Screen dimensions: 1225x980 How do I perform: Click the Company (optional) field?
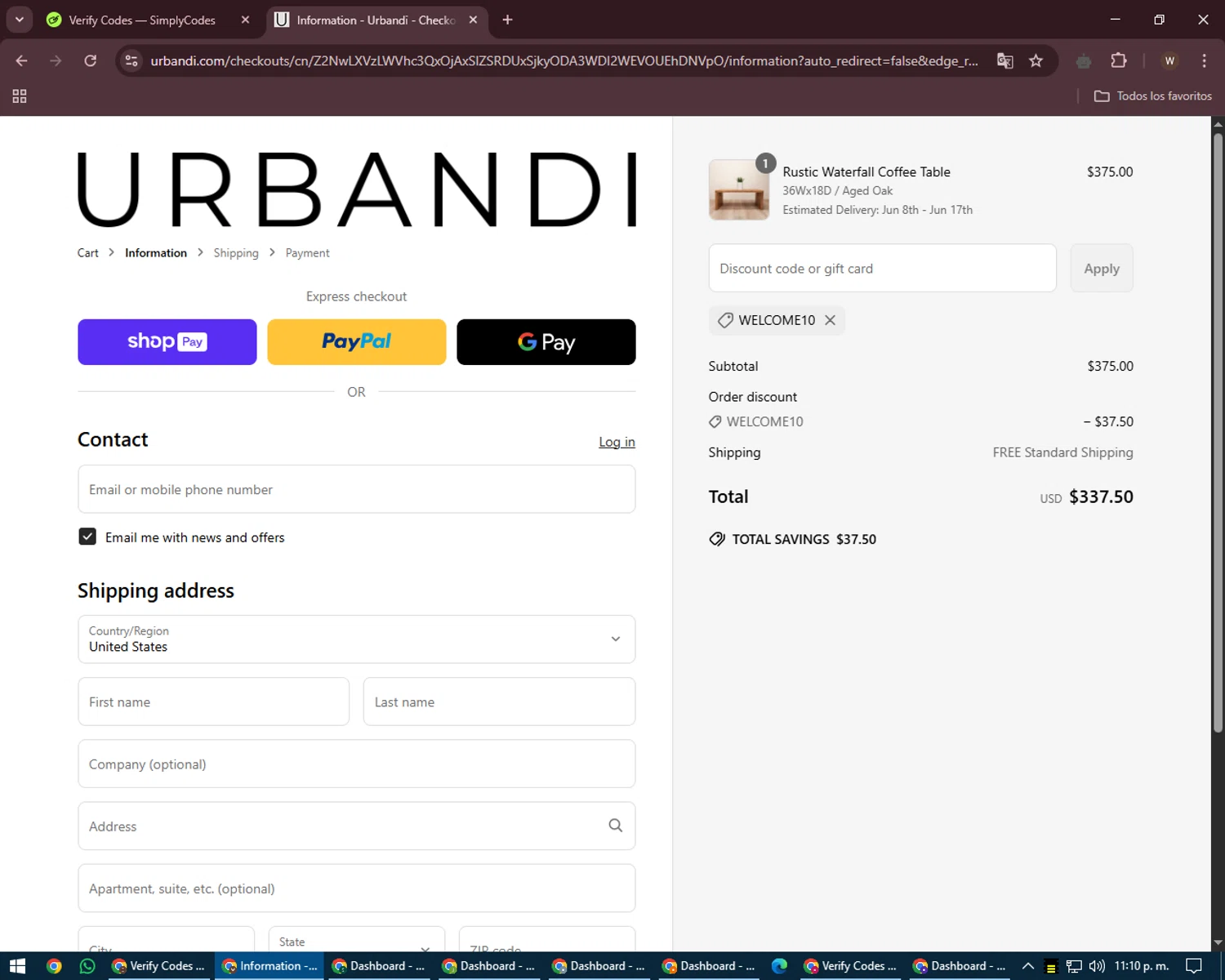click(357, 764)
